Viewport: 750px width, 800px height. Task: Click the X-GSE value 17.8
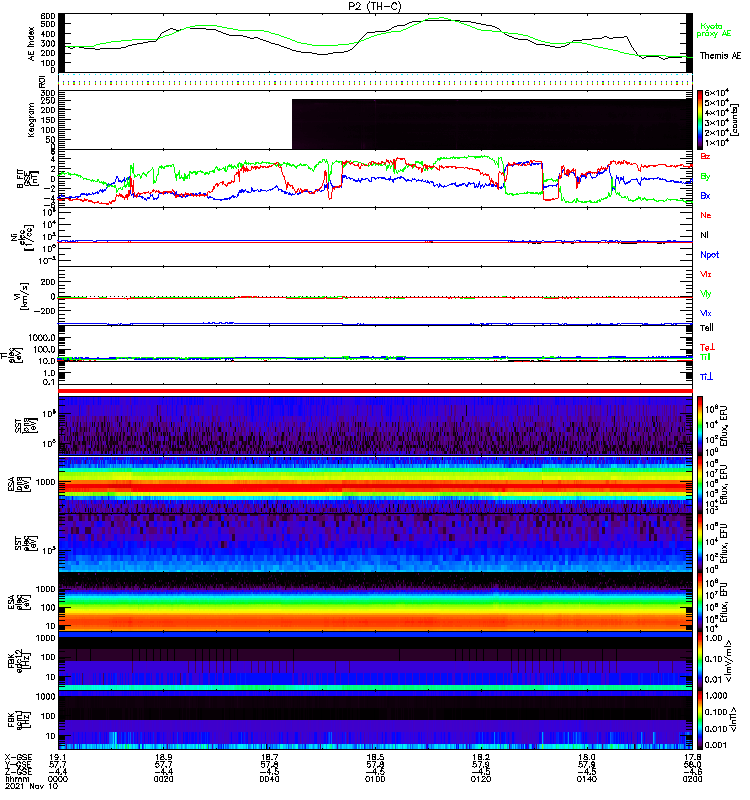click(x=692, y=758)
